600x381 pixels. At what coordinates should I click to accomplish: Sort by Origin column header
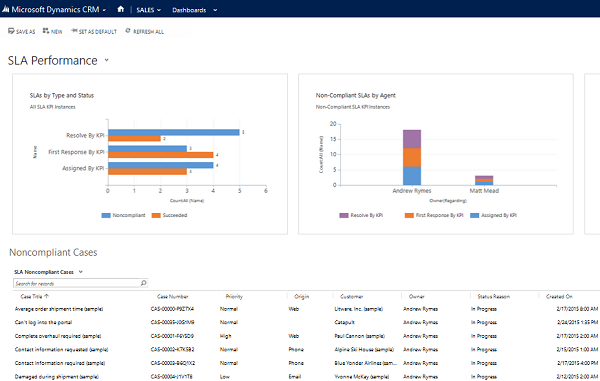pyautogui.click(x=302, y=296)
